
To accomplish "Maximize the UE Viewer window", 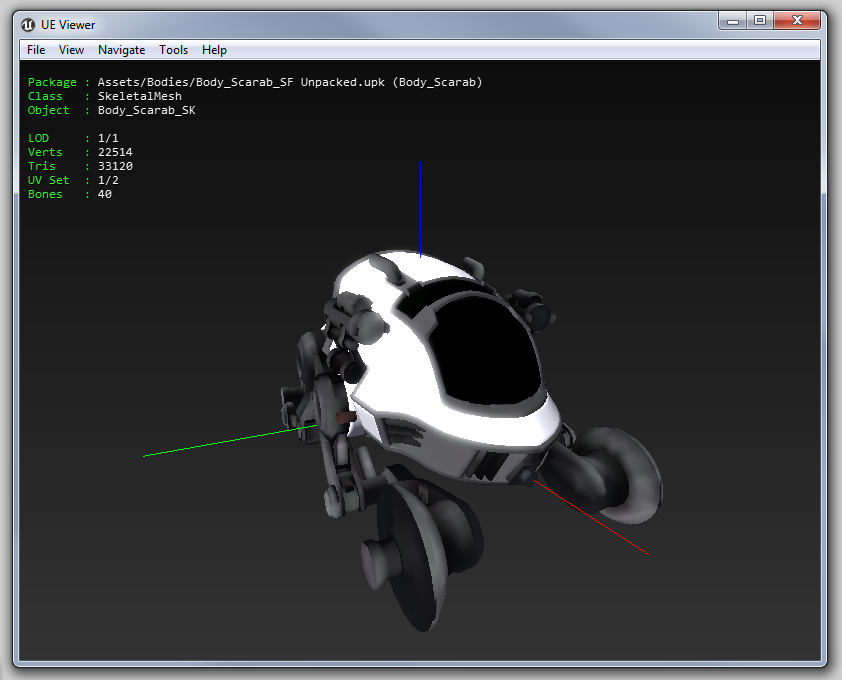I will (x=761, y=20).
